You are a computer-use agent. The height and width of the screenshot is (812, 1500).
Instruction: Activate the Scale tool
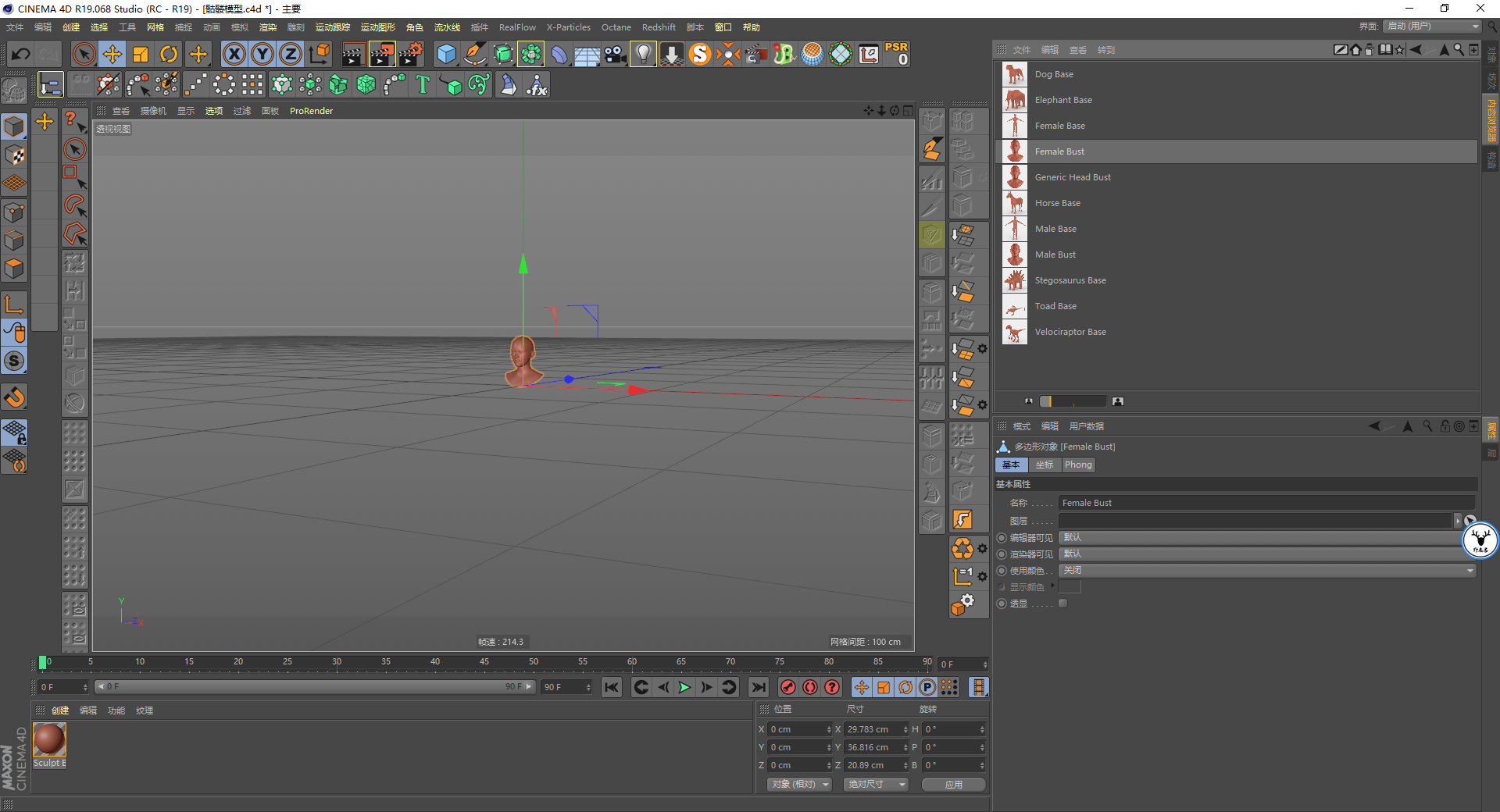pyautogui.click(x=141, y=54)
